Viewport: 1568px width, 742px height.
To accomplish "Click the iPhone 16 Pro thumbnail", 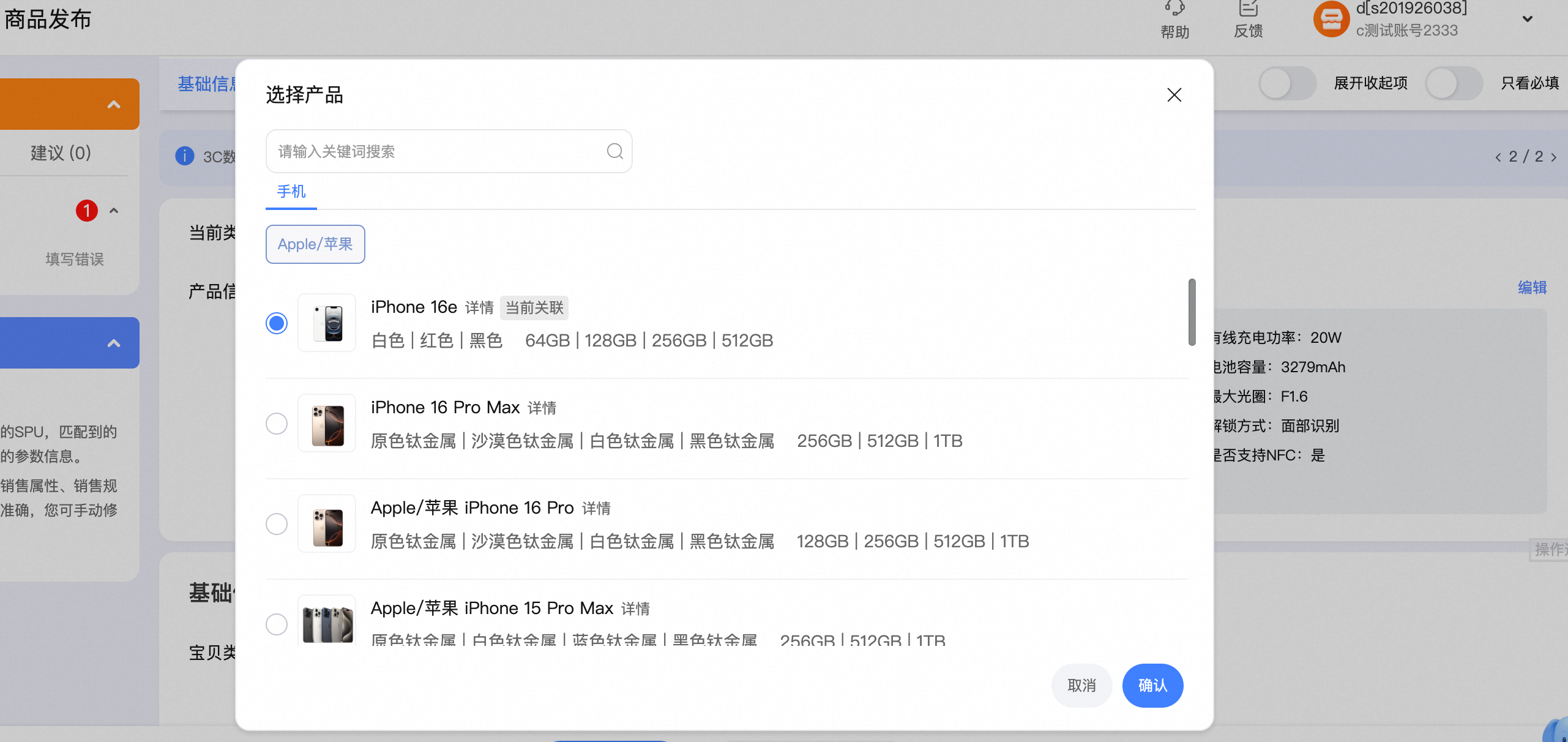I will 327,523.
